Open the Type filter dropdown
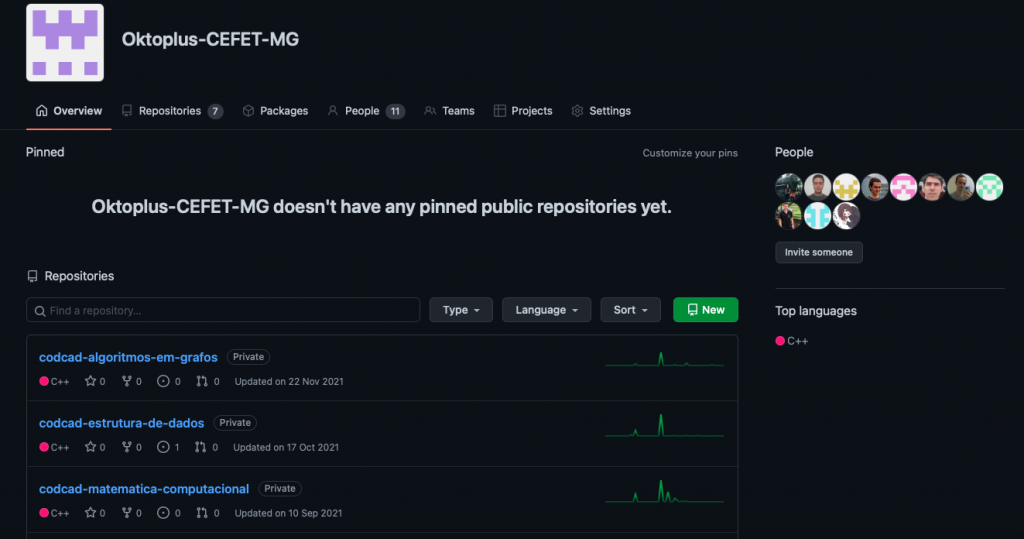The height and width of the screenshot is (539, 1024). 461,310
